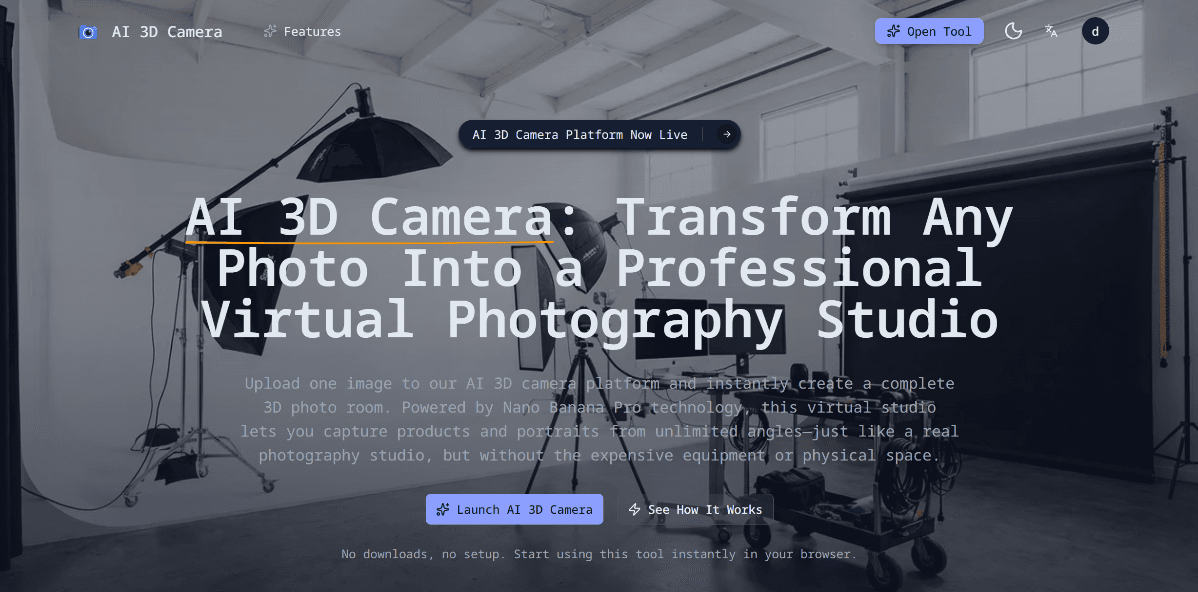
Task: Click the lightning icon on See How It Works
Action: [x=634, y=509]
